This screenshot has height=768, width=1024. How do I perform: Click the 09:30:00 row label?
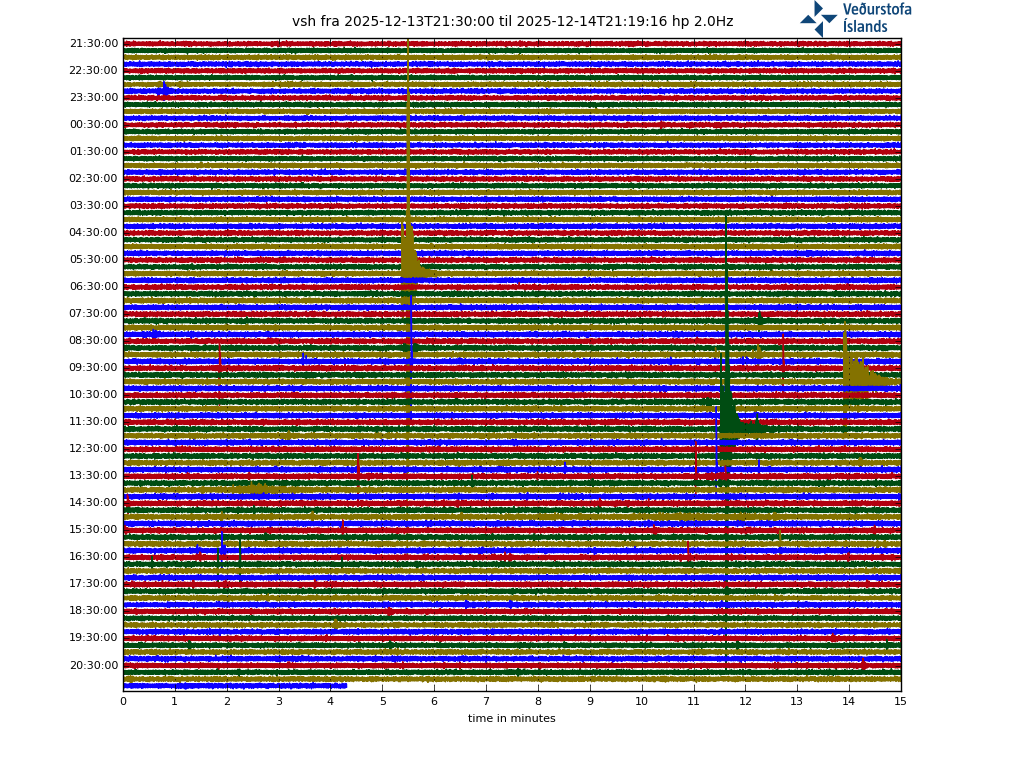tap(94, 368)
